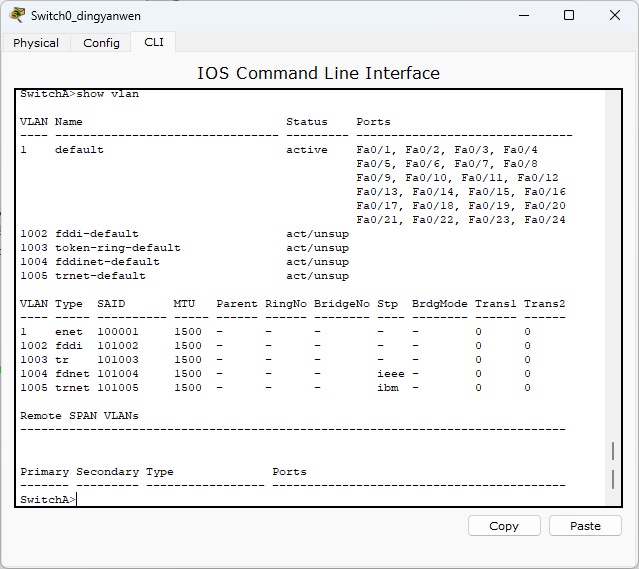639x569 pixels.
Task: Close the Switch0_dingyanwen window
Action: coord(615,15)
